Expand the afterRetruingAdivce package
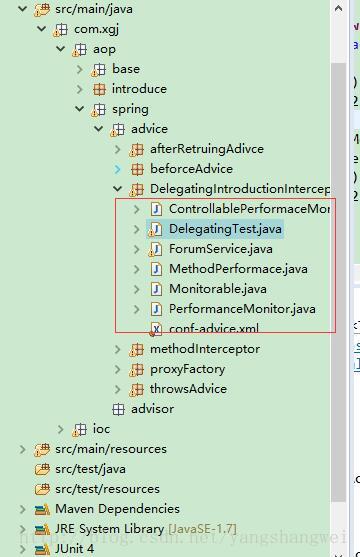Screen dimensions: 360x557 pos(118,149)
